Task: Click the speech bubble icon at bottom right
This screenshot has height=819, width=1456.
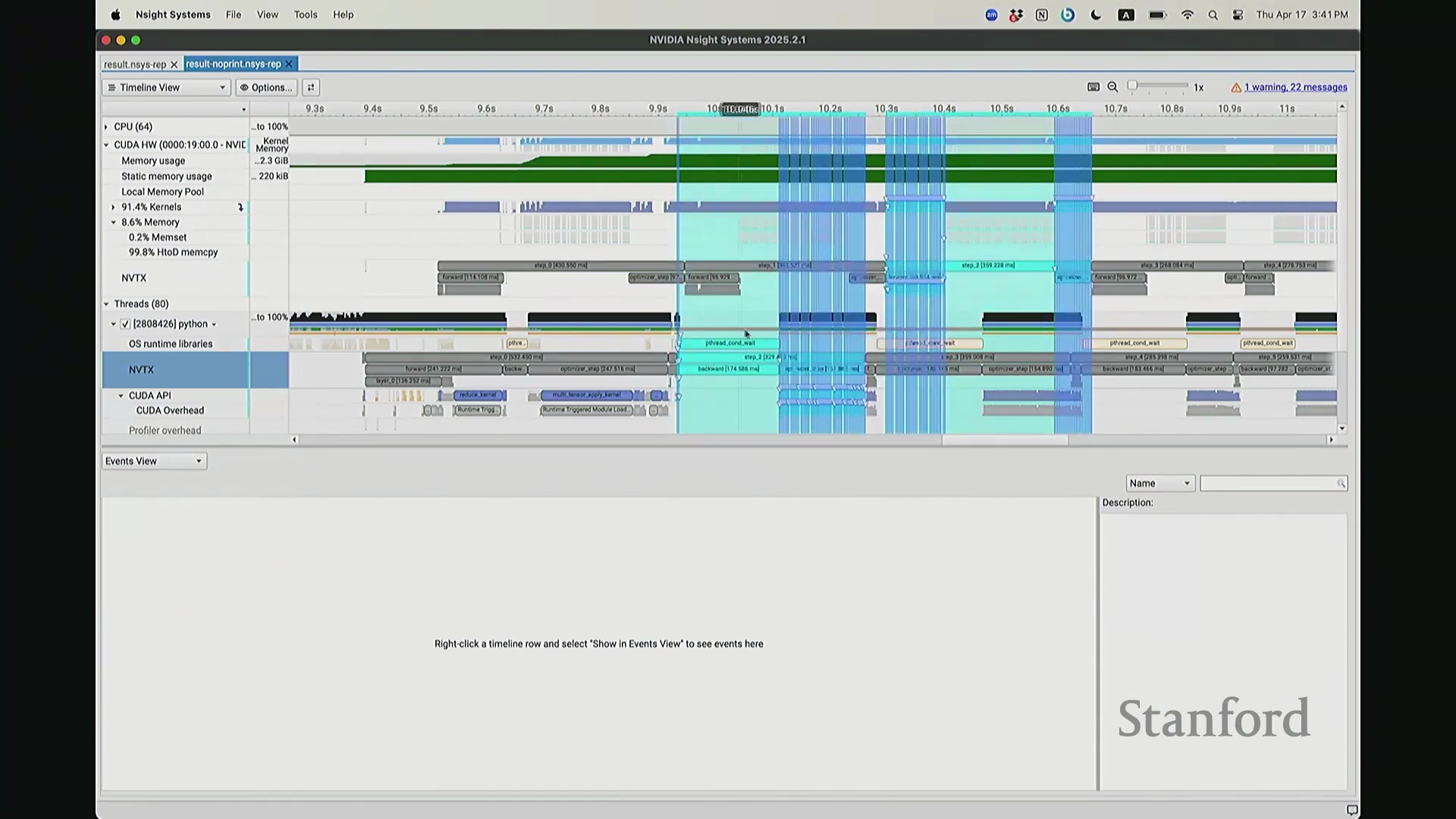Action: click(1351, 810)
